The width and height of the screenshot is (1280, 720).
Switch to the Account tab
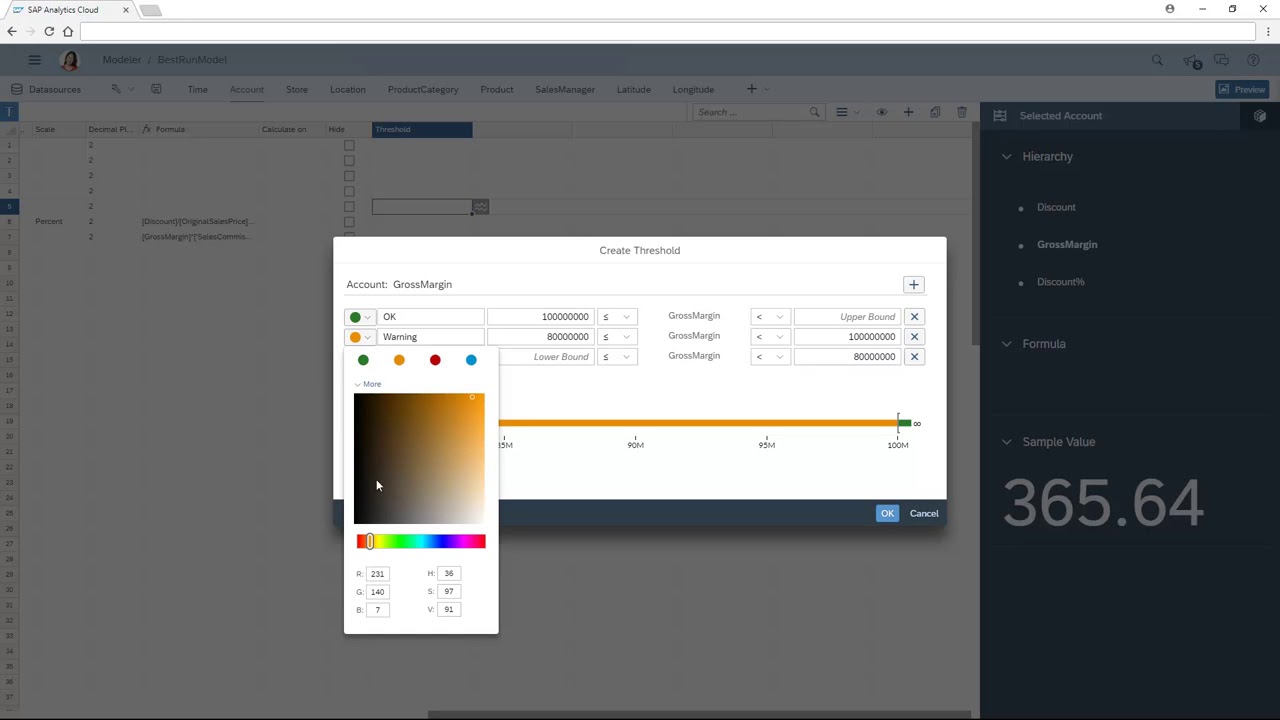[x=247, y=90]
